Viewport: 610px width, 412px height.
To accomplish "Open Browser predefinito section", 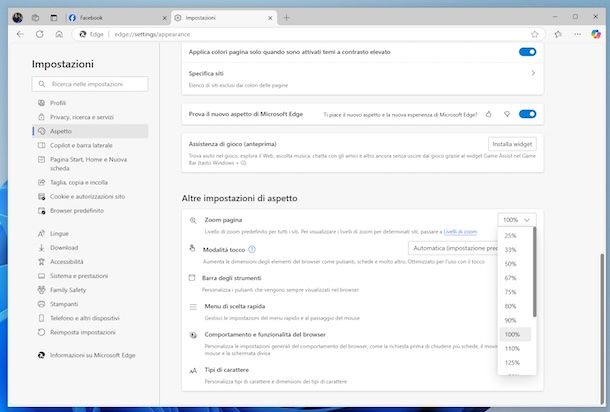I will click(90, 210).
